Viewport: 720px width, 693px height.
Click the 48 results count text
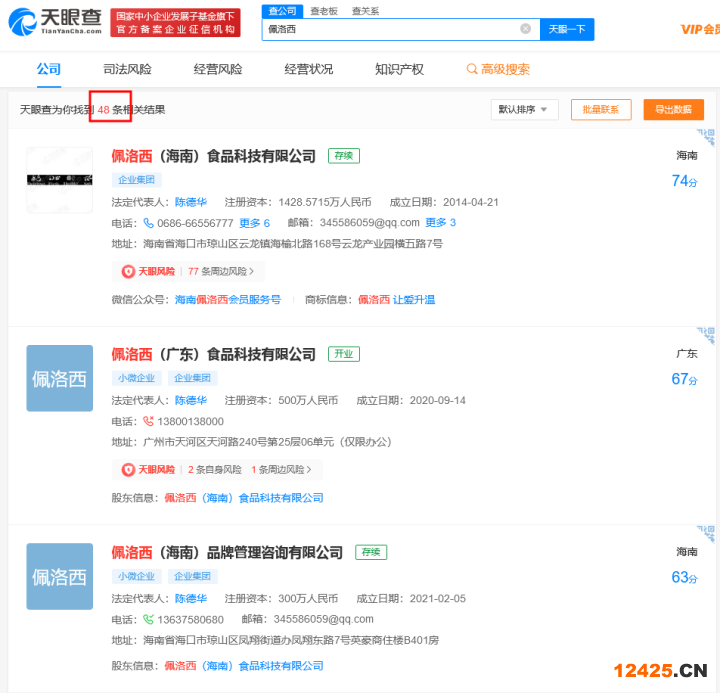point(103,110)
